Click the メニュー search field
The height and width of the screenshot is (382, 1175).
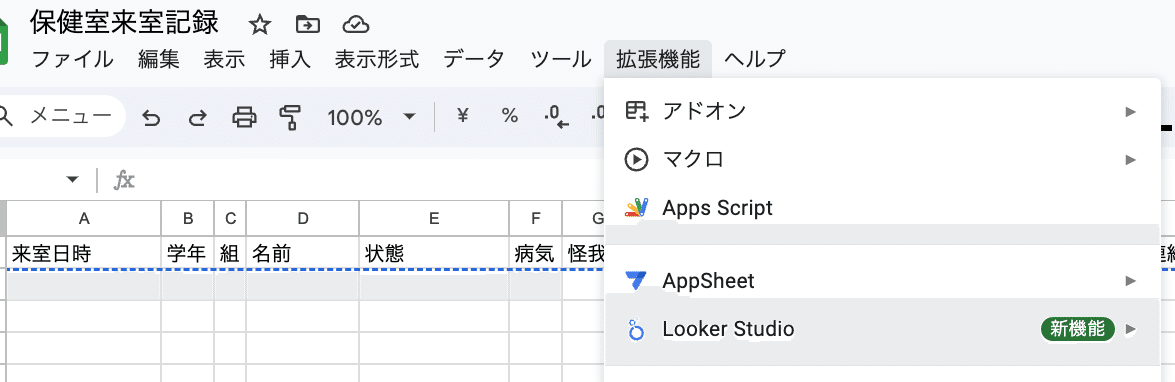click(x=60, y=116)
